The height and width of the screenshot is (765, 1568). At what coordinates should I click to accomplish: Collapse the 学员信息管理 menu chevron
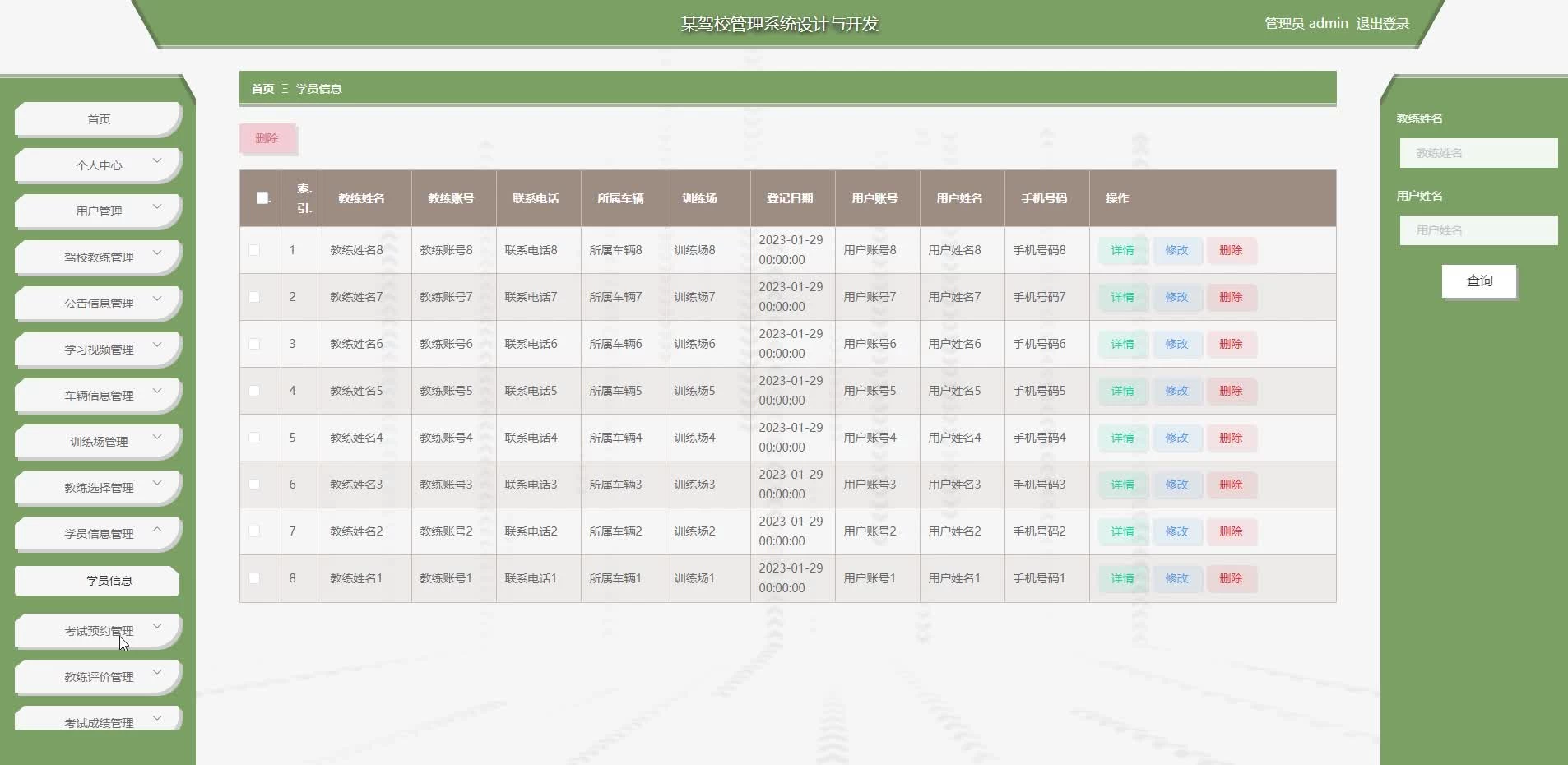point(157,531)
